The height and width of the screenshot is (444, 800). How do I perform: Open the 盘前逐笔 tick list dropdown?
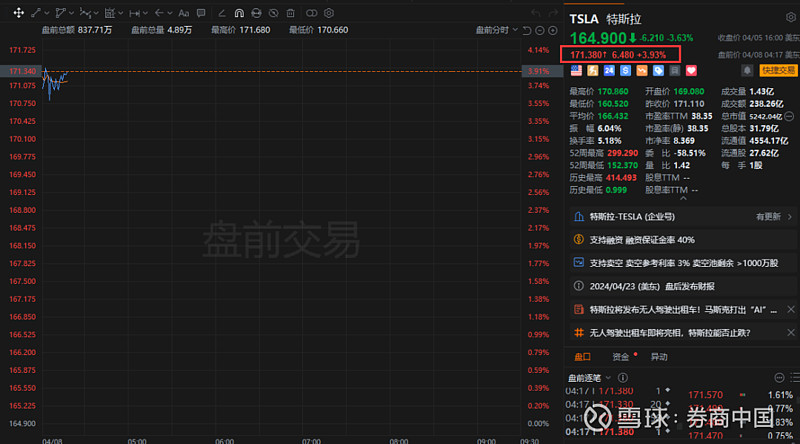click(589, 378)
